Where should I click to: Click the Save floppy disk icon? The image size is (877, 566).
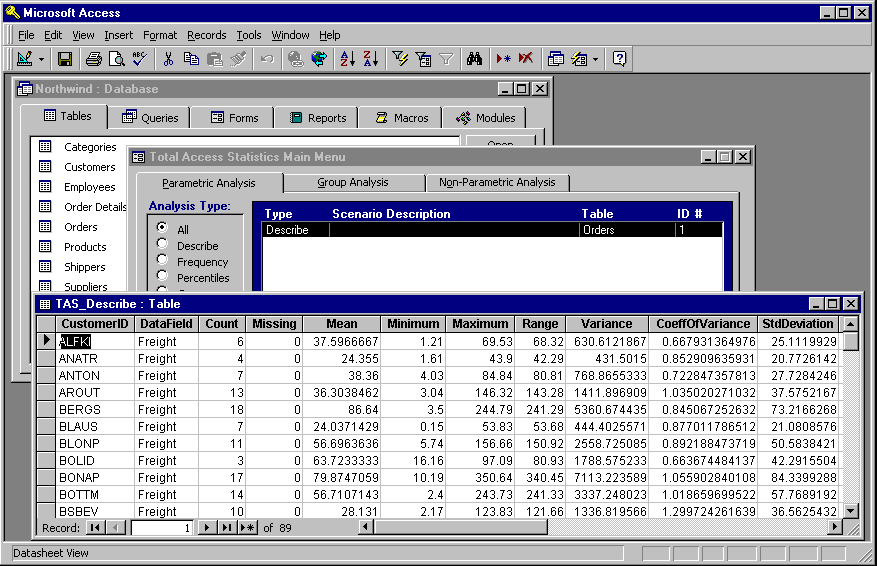65,59
